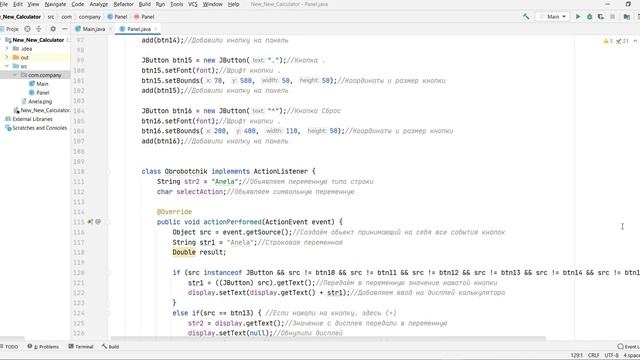The height and width of the screenshot is (360, 640).
Task: Click the CRLF line separator in status bar
Action: click(x=593, y=356)
